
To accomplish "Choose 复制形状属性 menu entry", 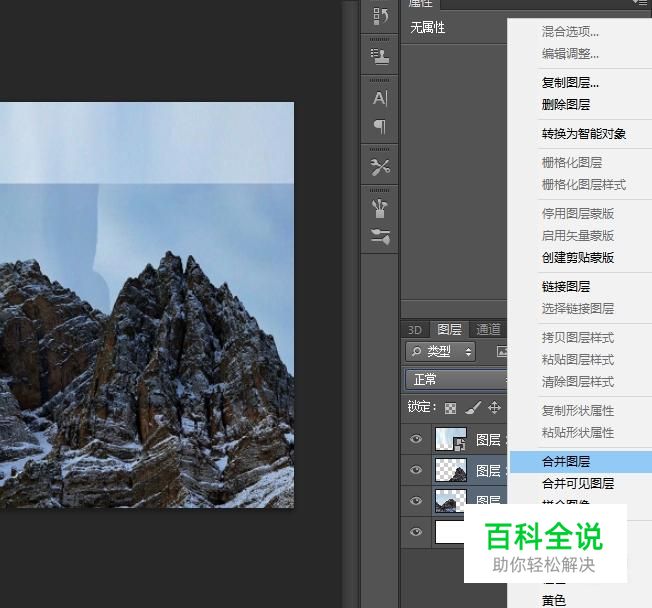I will (578, 411).
